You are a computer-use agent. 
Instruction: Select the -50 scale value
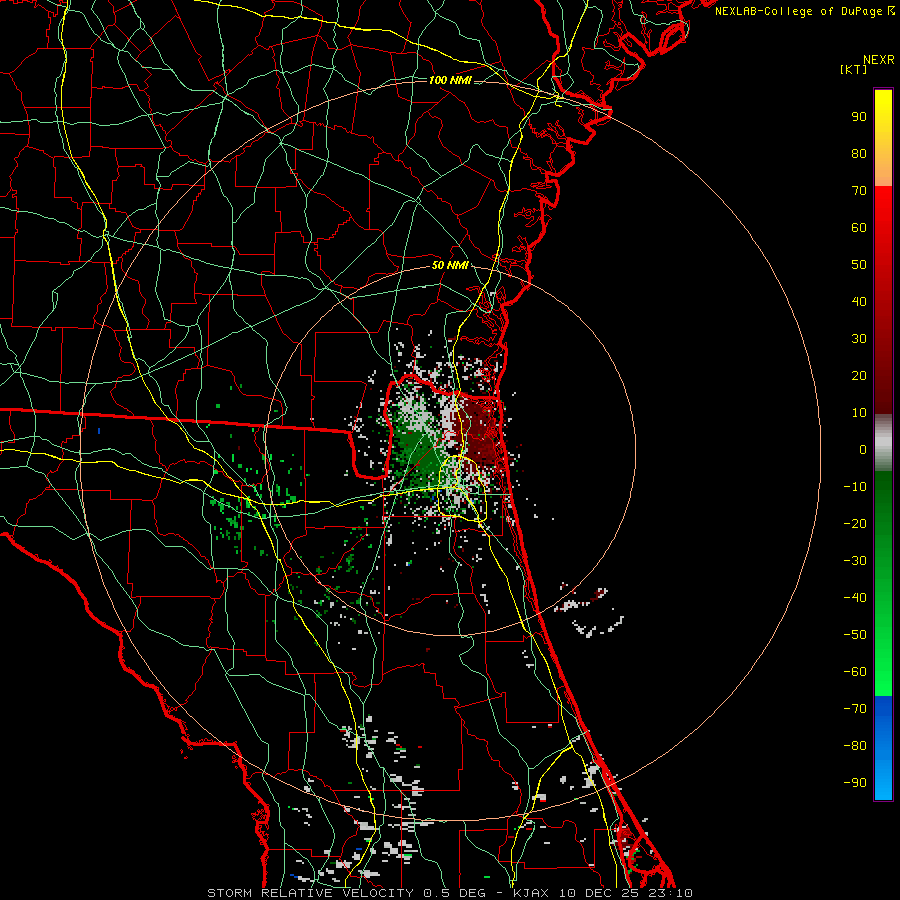point(855,635)
